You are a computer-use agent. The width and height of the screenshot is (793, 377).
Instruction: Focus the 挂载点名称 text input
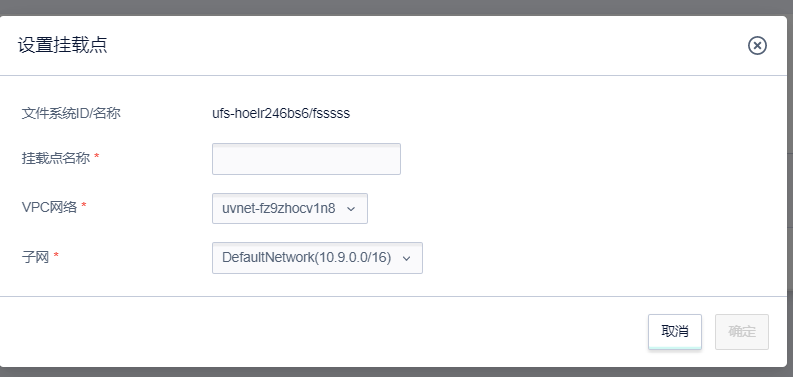coord(306,159)
